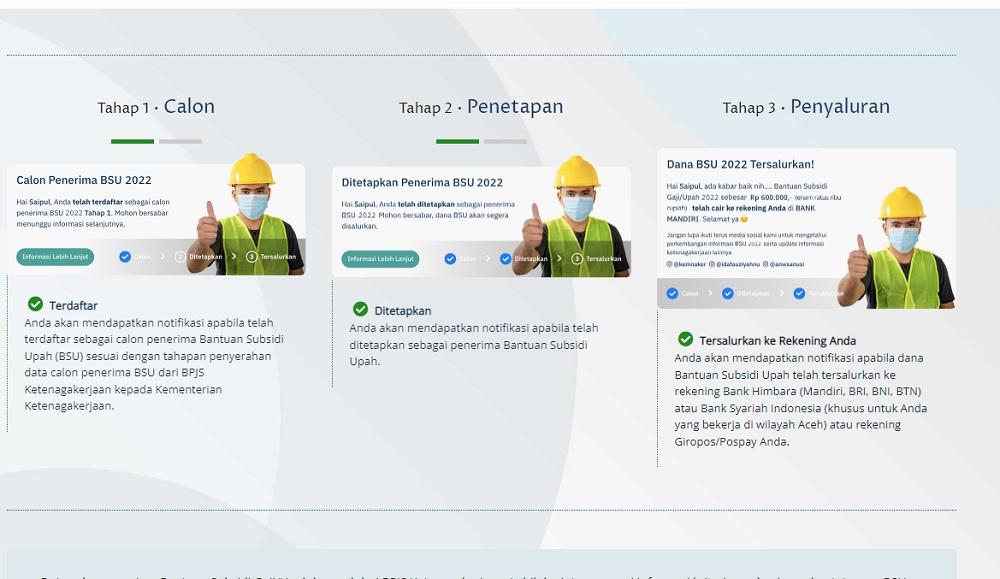
Task: Click the 'Ditetapkan Penerima BSU 2022' card title
Action: tap(422, 182)
